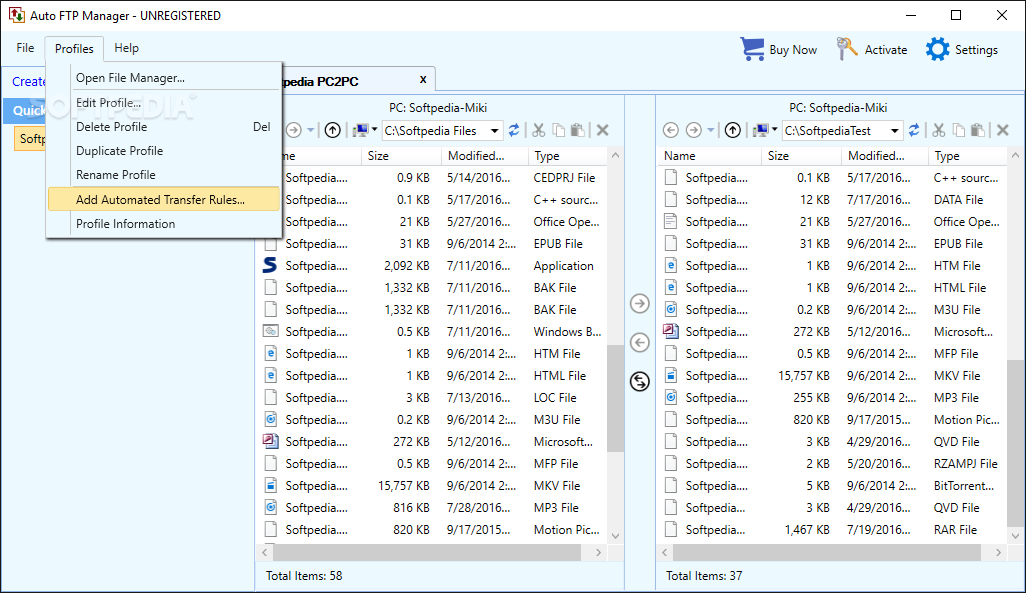The width and height of the screenshot is (1026, 593).
Task: Collapse the open Profiles menu via its menu bar title
Action: (x=74, y=48)
